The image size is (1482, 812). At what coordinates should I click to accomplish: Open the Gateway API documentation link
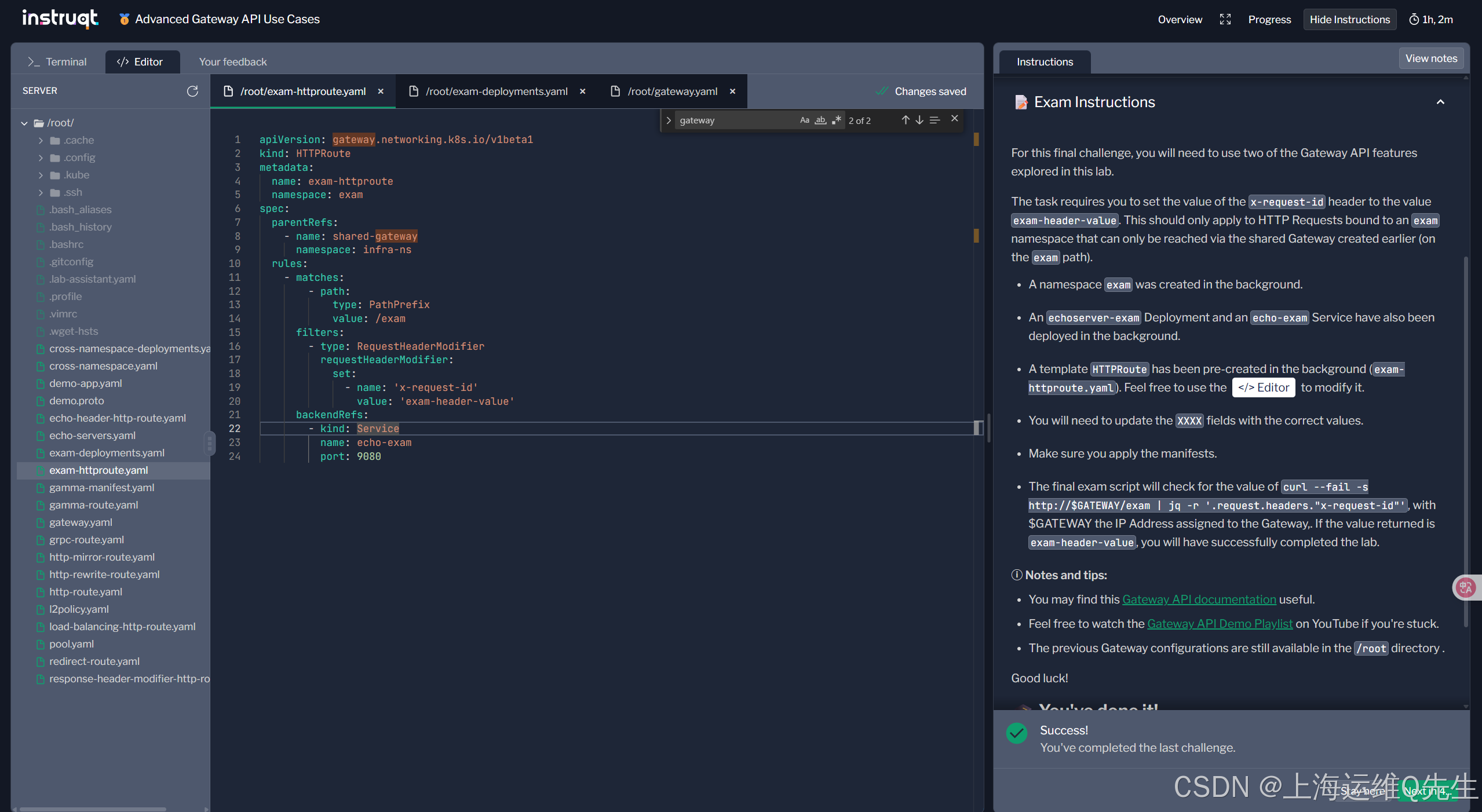pyautogui.click(x=1199, y=599)
